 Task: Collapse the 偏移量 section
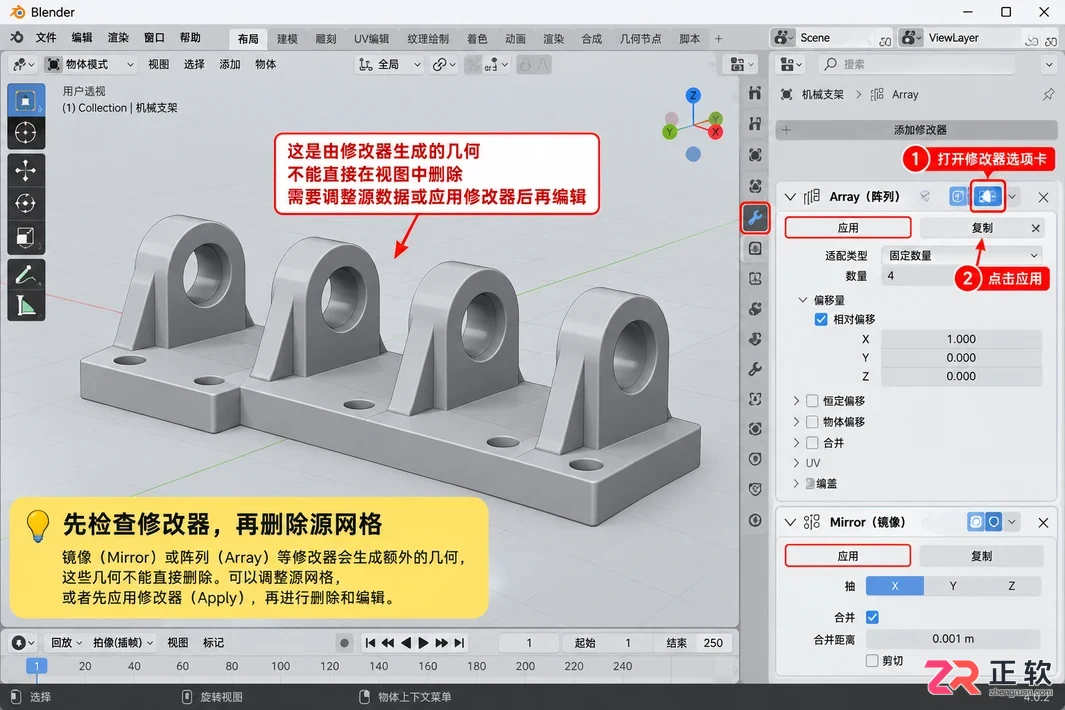[803, 300]
